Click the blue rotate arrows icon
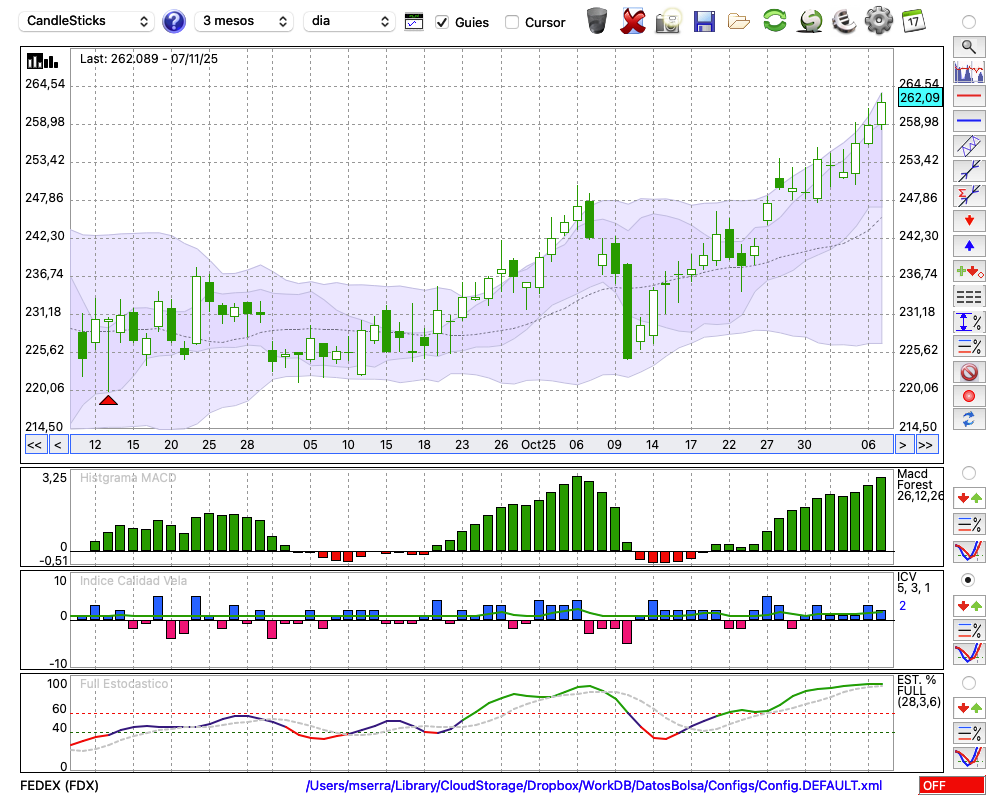The width and height of the screenshot is (1000, 800). point(969,419)
